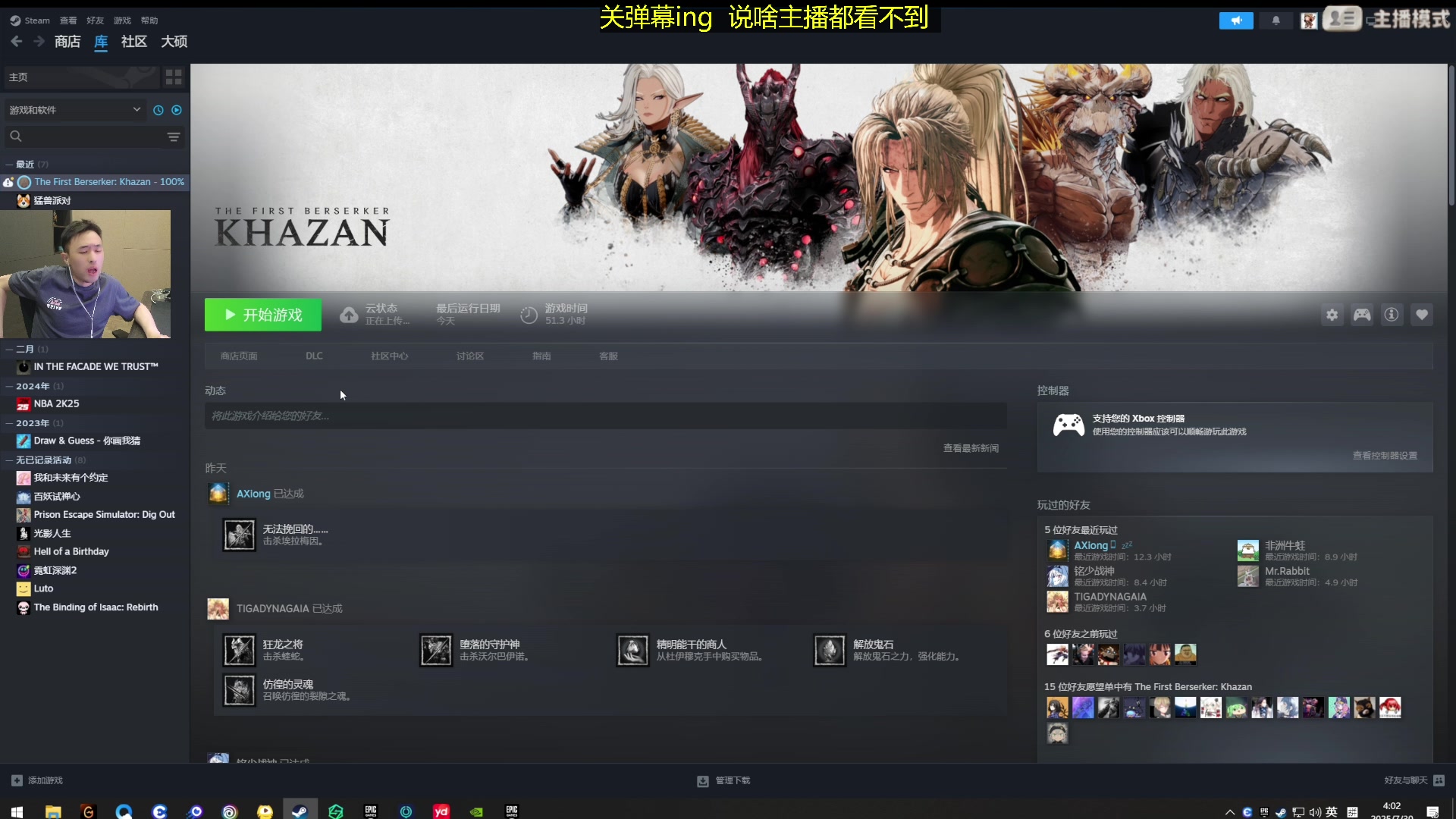Open the 客服 support link
This screenshot has width=1456, height=819.
[x=608, y=356]
